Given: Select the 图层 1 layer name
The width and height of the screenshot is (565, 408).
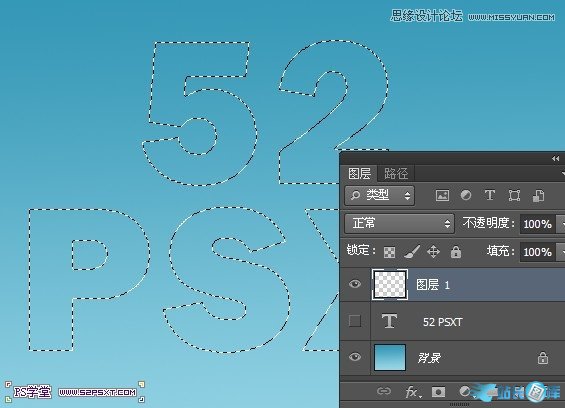Looking at the screenshot, I should pyautogui.click(x=433, y=285).
